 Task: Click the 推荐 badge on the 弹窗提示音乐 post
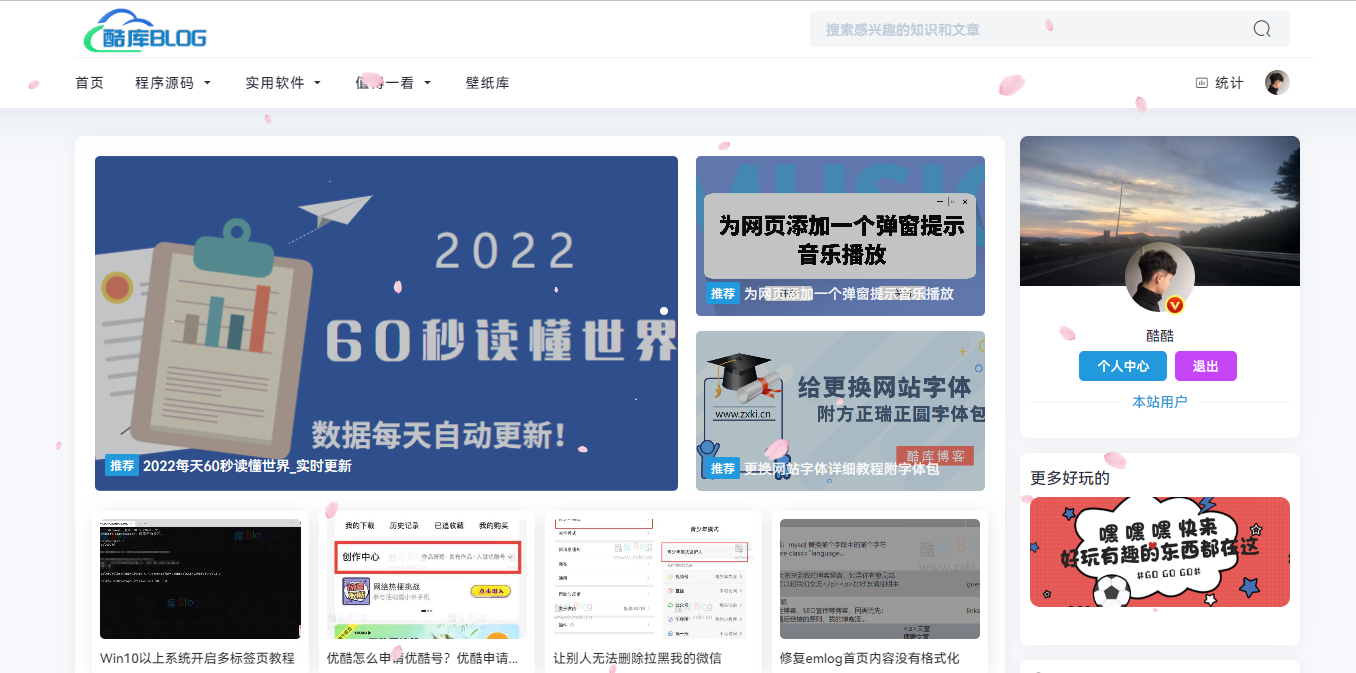tap(722, 294)
